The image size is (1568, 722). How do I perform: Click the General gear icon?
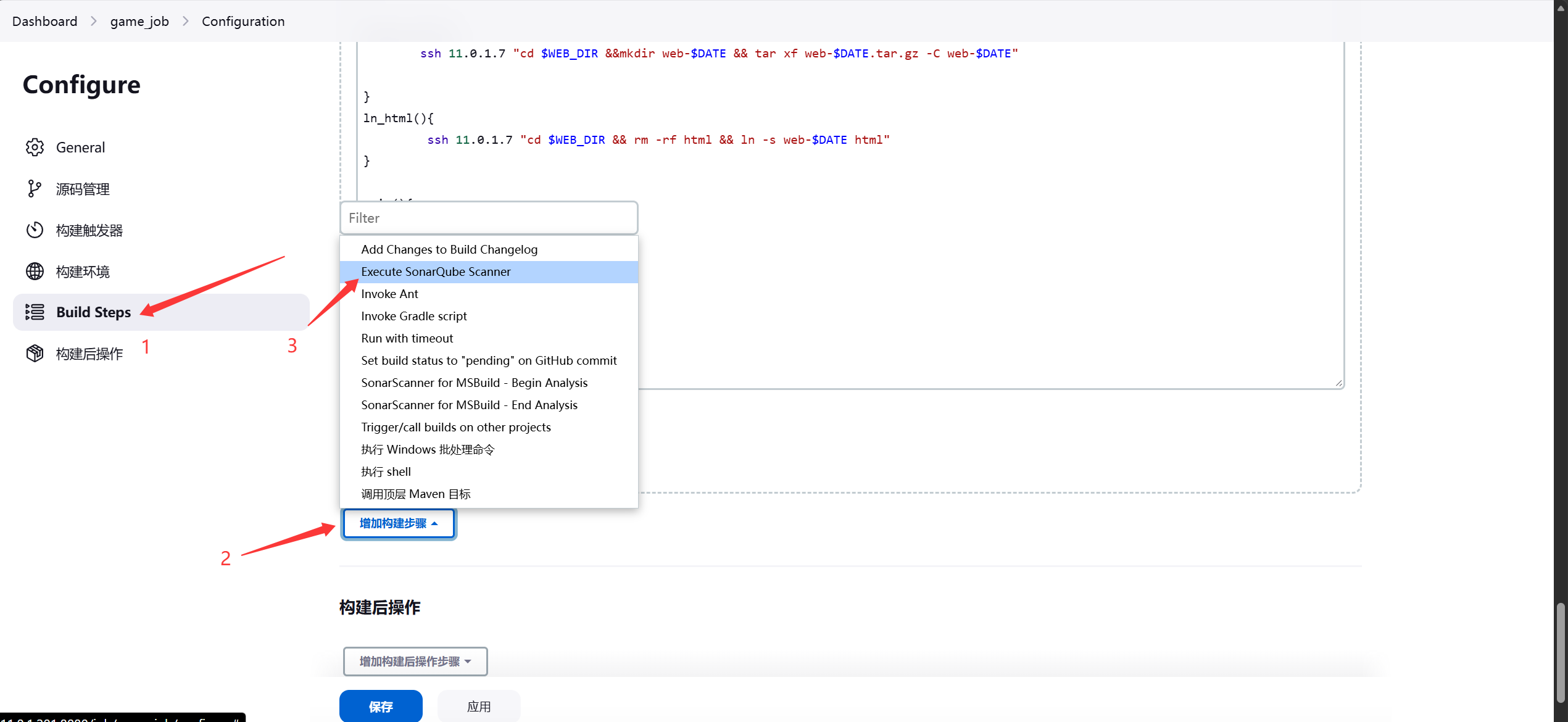[35, 147]
